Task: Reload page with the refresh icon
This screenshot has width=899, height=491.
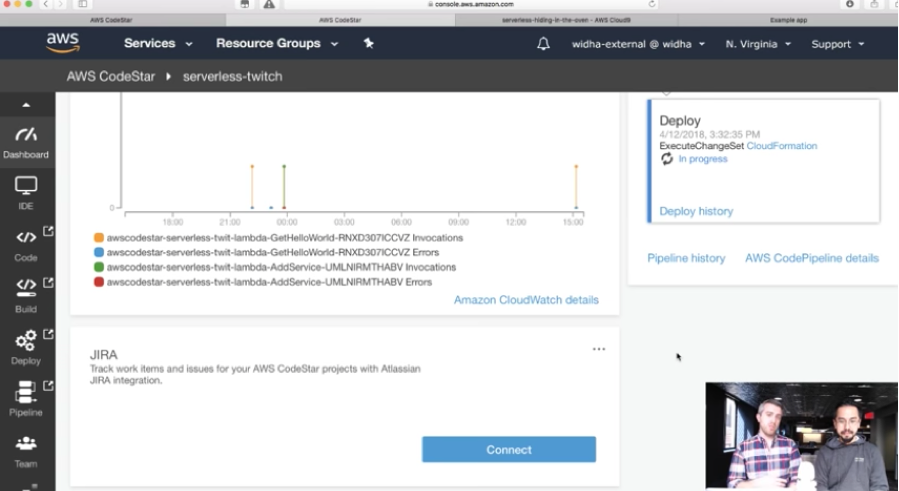Action: 652,4
